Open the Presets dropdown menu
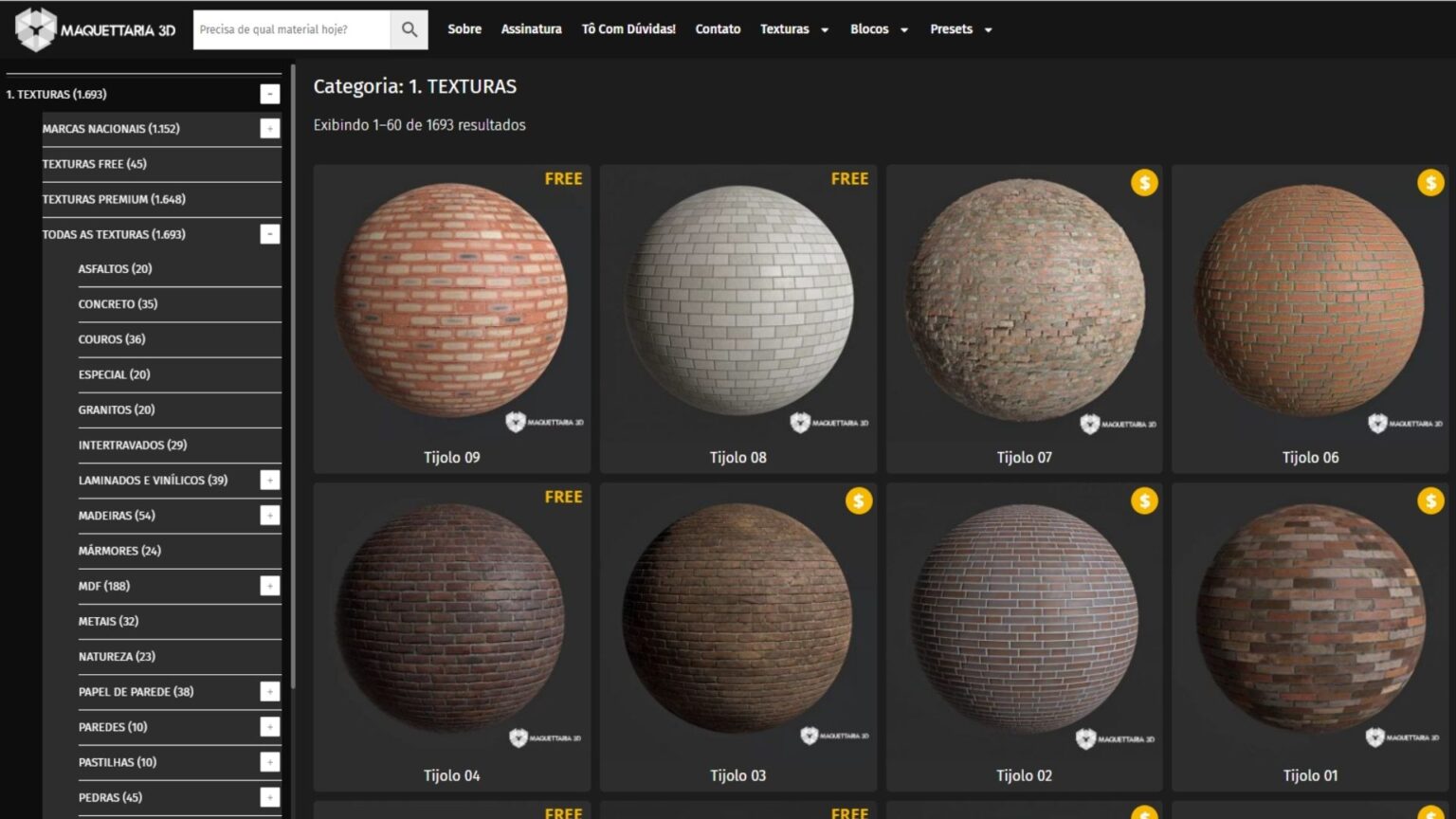Screen dimensions: 1456x819 961,29
